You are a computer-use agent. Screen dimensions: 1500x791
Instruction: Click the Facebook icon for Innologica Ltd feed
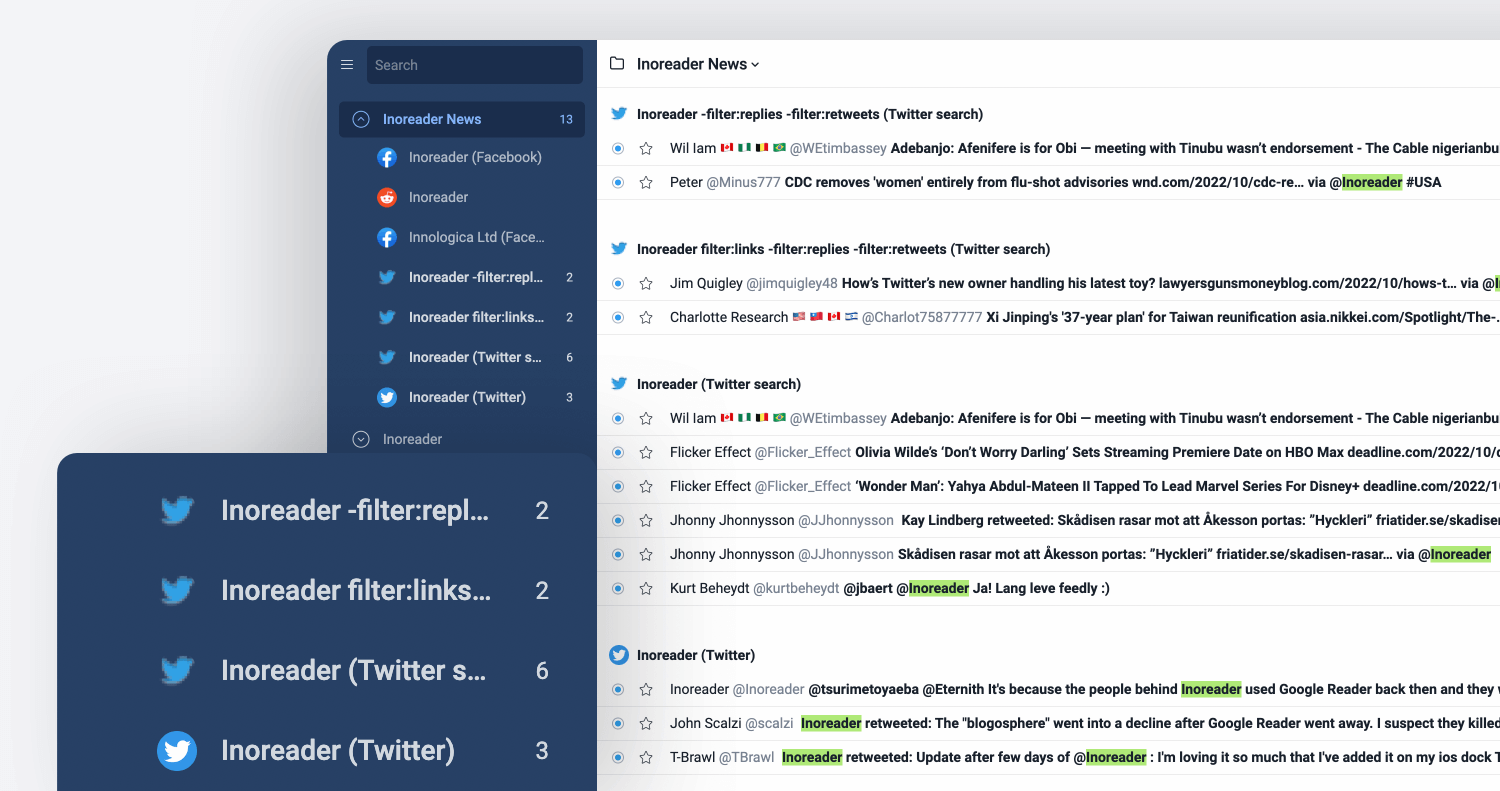coord(387,237)
